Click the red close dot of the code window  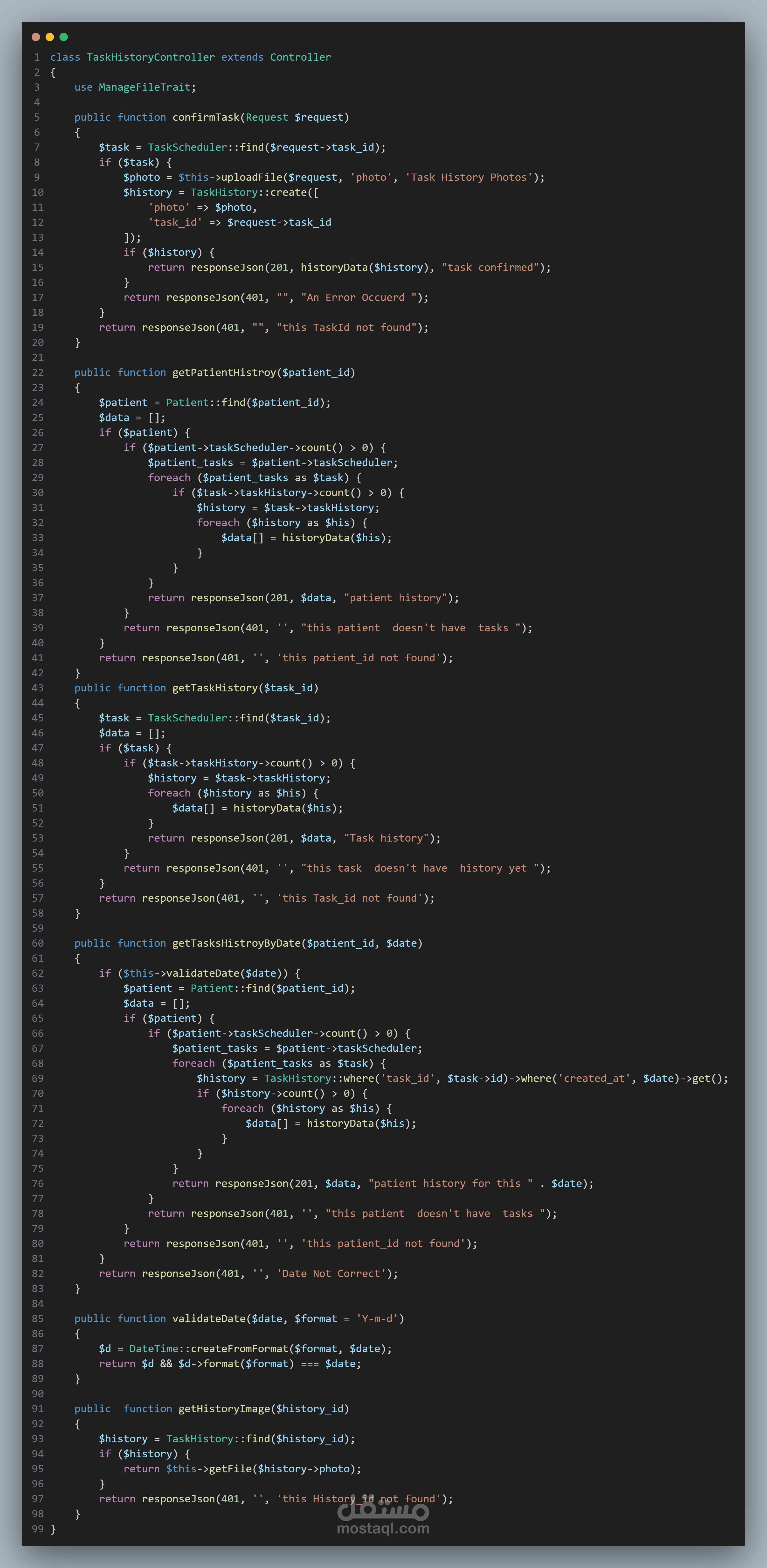click(x=36, y=37)
